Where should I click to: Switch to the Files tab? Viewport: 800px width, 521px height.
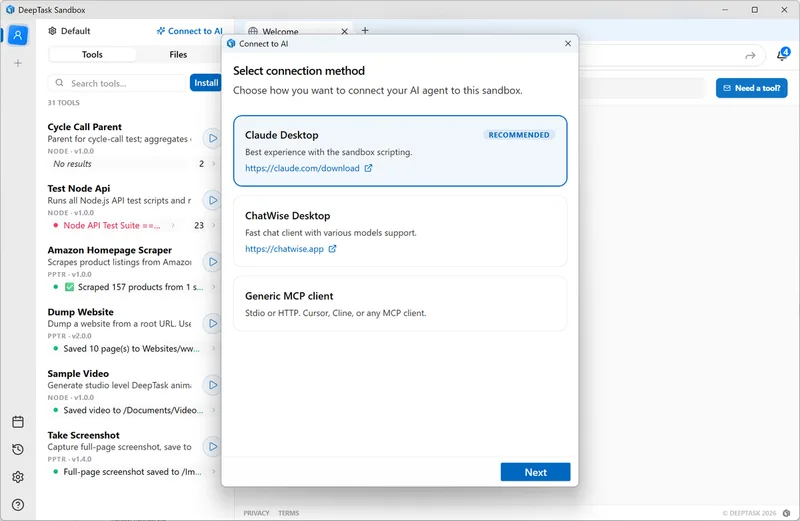click(x=178, y=55)
